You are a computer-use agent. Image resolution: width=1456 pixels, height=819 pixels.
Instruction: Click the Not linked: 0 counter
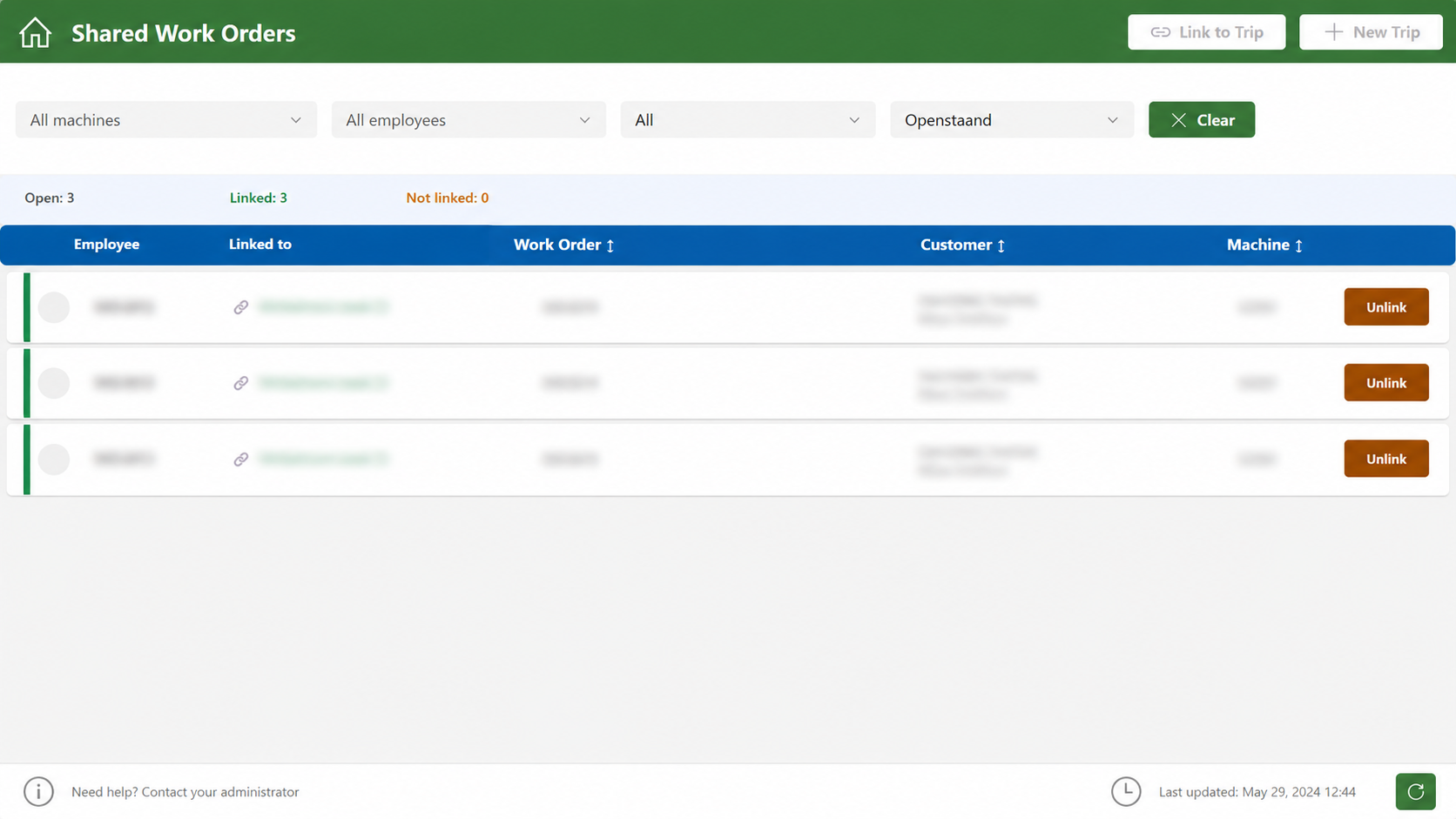click(448, 198)
